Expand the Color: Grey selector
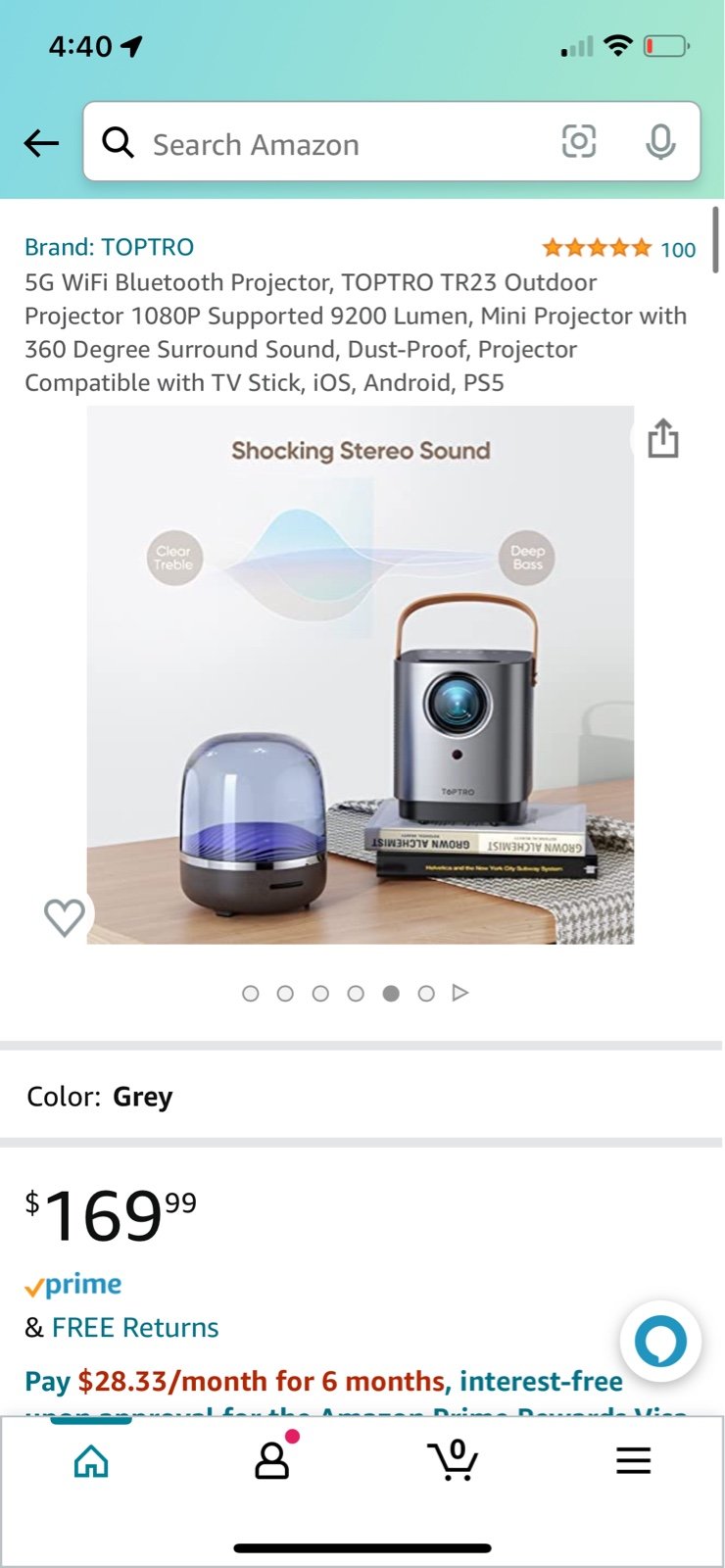 point(362,1097)
